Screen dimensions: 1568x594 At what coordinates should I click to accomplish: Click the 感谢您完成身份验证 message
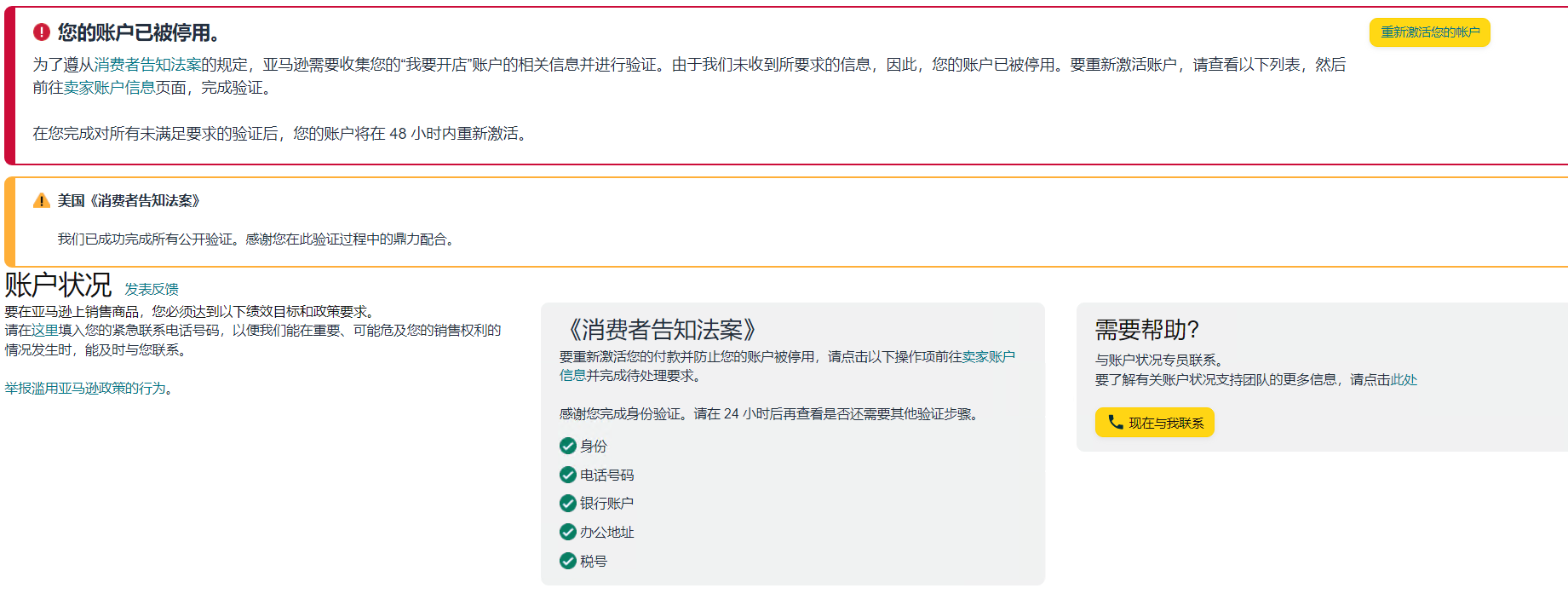point(771,414)
